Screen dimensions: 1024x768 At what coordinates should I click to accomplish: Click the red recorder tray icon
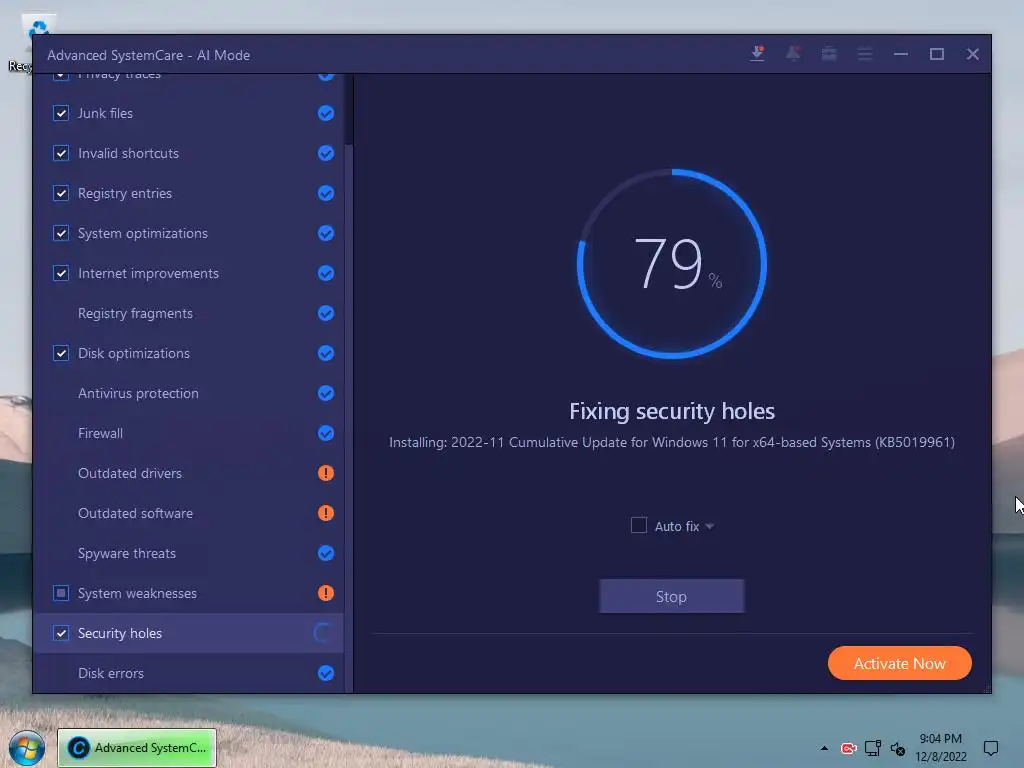pyautogui.click(x=848, y=748)
